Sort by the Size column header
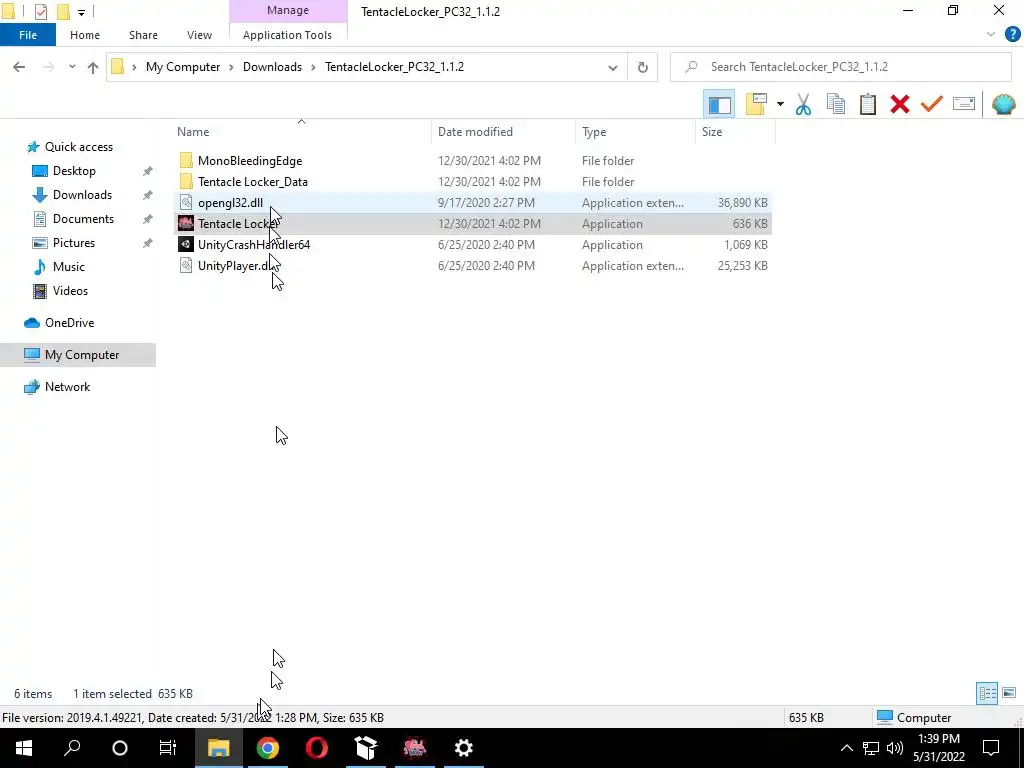 (712, 132)
